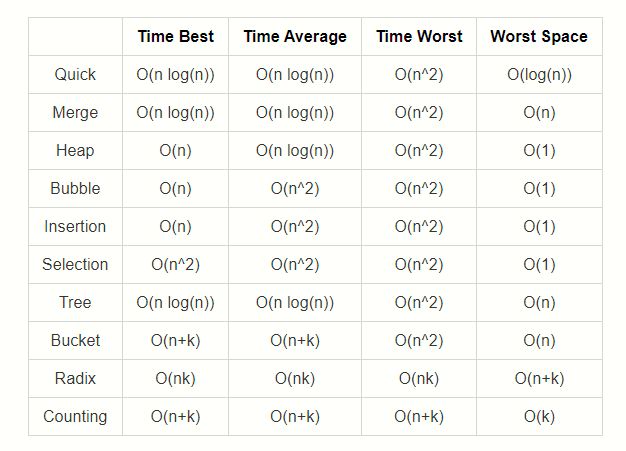Viewport: 626px width, 451px height.
Task: Click the Heap row label
Action: tap(75, 151)
